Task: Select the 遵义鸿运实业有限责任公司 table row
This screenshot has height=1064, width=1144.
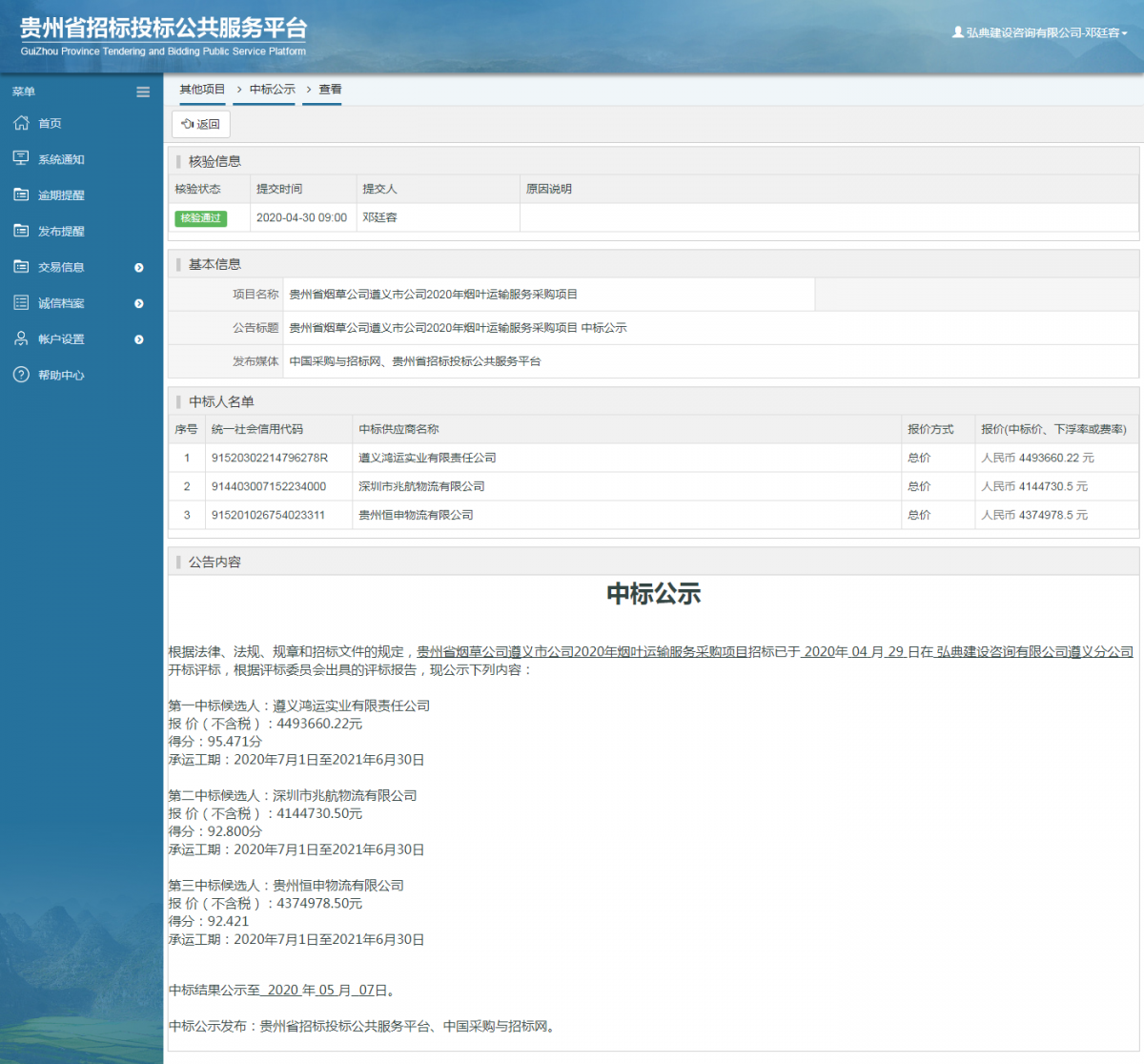Action: (427, 458)
